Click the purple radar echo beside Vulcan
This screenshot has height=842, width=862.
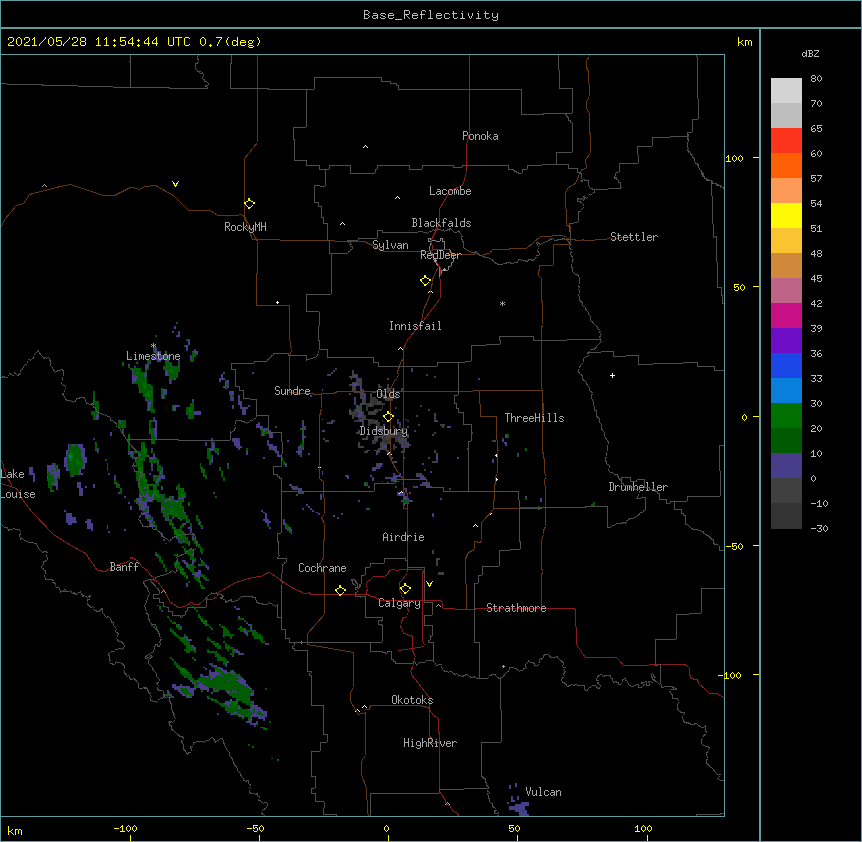[518, 808]
